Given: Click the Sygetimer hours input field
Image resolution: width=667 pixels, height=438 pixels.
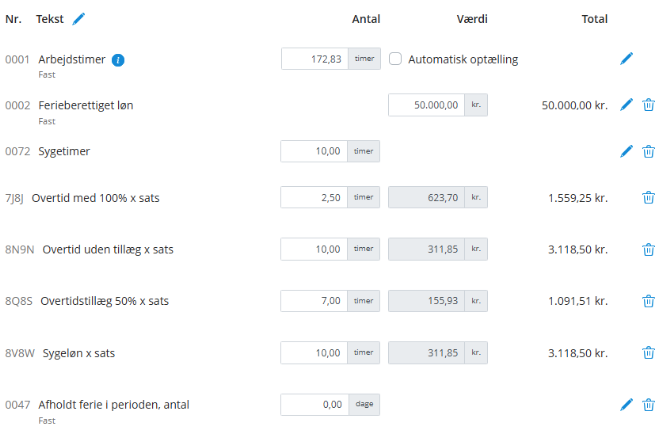Looking at the screenshot, I should click(315, 151).
